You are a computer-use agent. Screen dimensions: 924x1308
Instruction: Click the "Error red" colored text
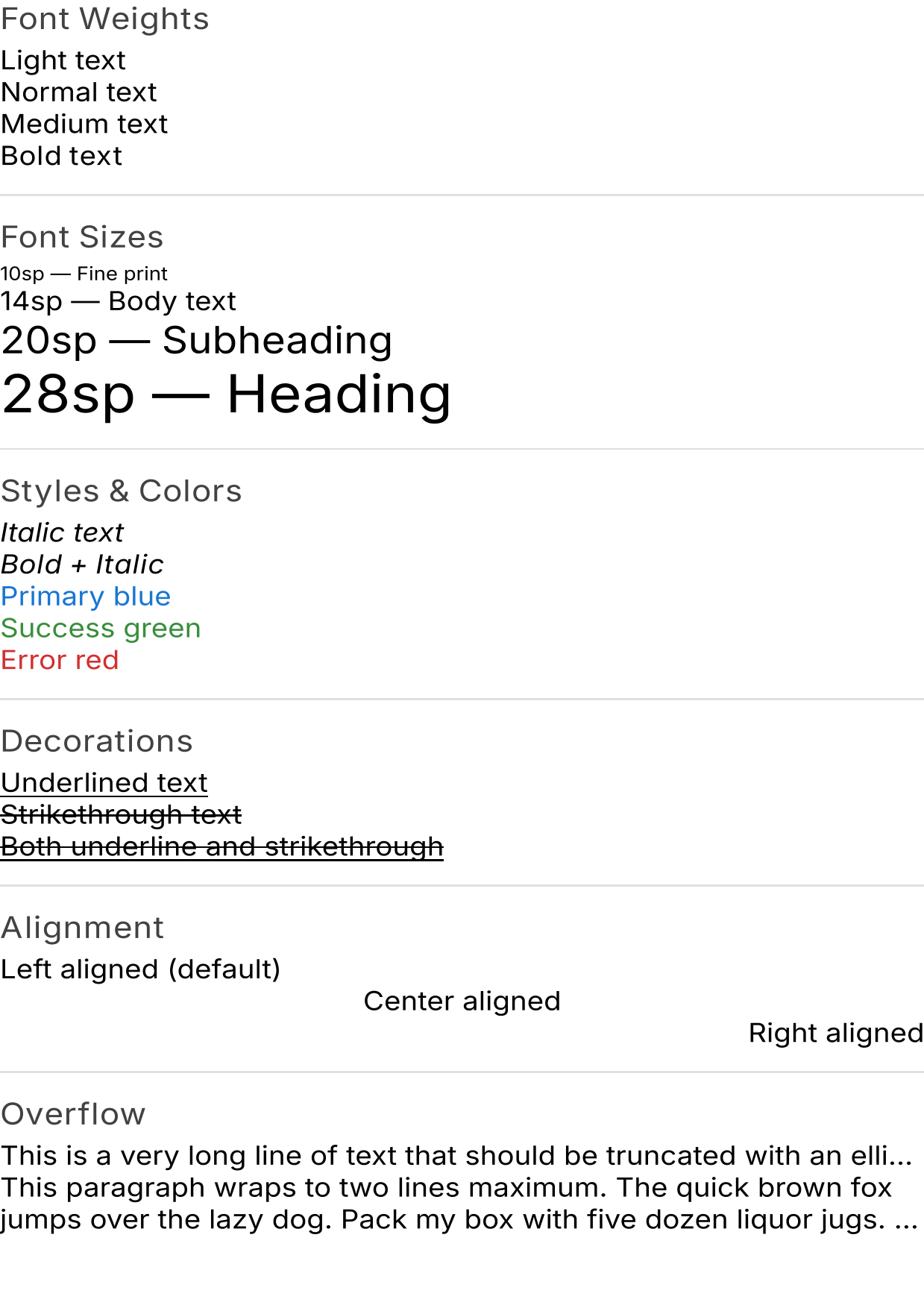(x=60, y=661)
